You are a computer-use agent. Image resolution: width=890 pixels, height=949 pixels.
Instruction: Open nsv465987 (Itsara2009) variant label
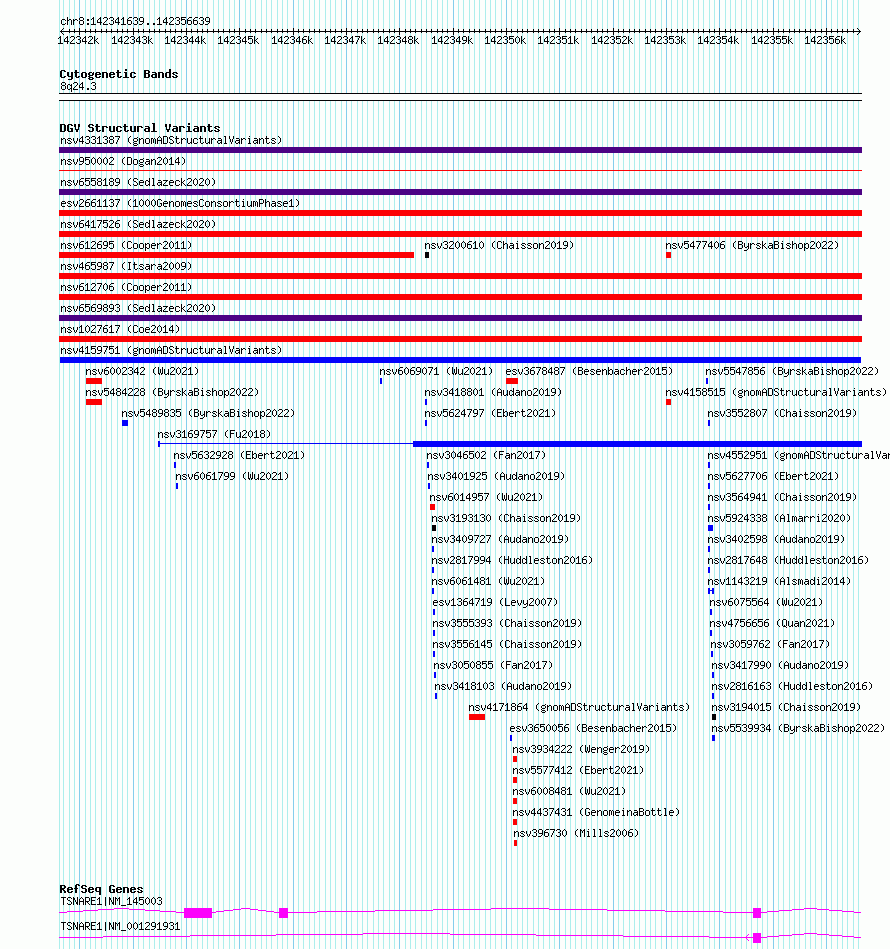click(x=126, y=266)
